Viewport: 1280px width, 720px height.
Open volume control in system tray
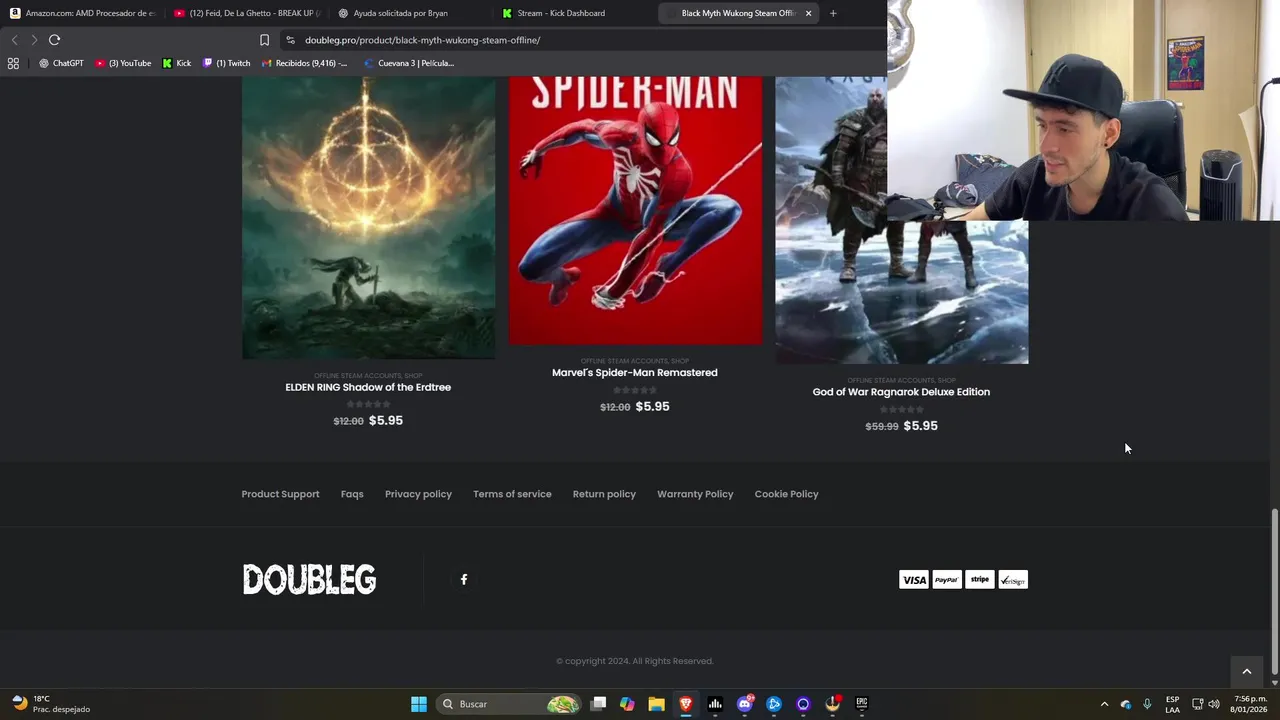coord(1214,704)
